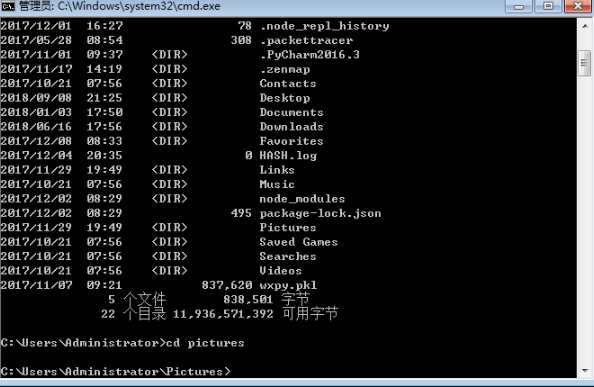
Task: Click the Videos directory name
Action: click(x=281, y=271)
